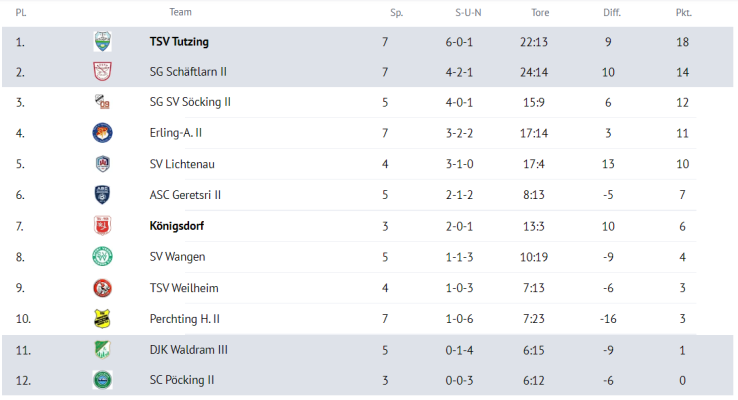
Task: Open the Königsdorf team name link
Action: pyautogui.click(x=176, y=226)
